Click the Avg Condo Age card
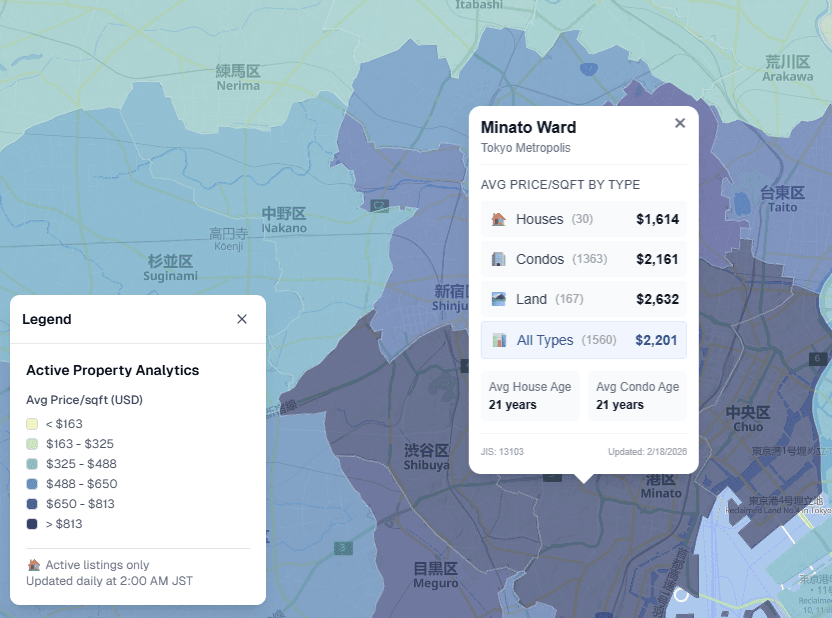The height and width of the screenshot is (618, 832). click(636, 395)
